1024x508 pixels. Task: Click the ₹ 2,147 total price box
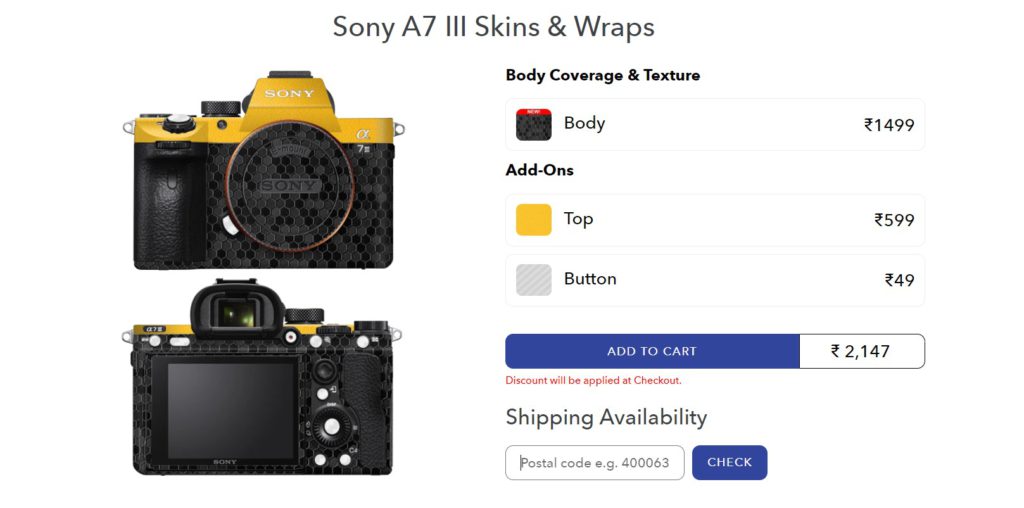862,351
